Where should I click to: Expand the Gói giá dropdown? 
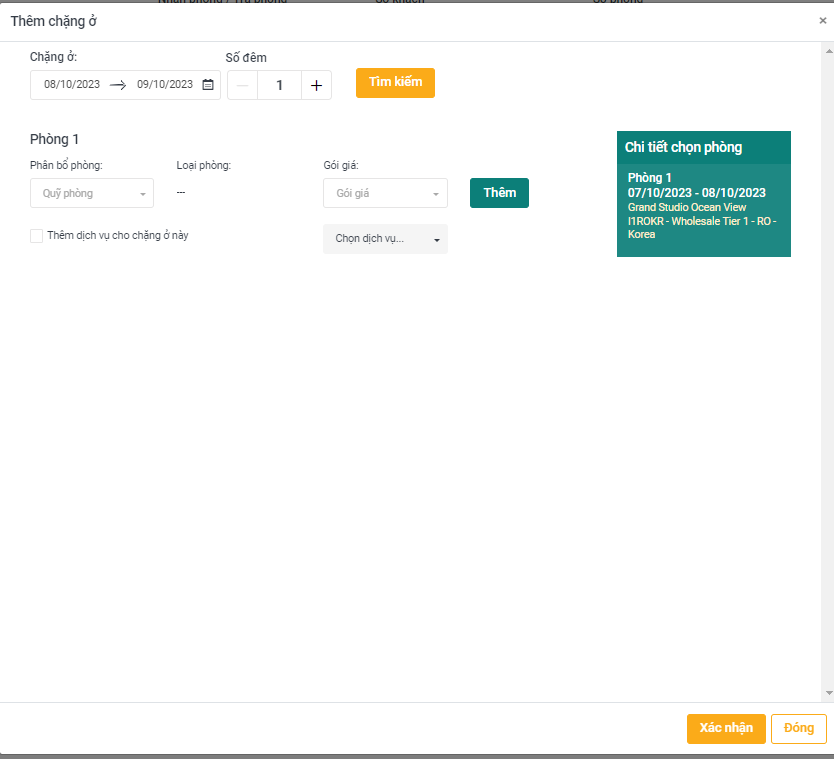pyautogui.click(x=385, y=193)
